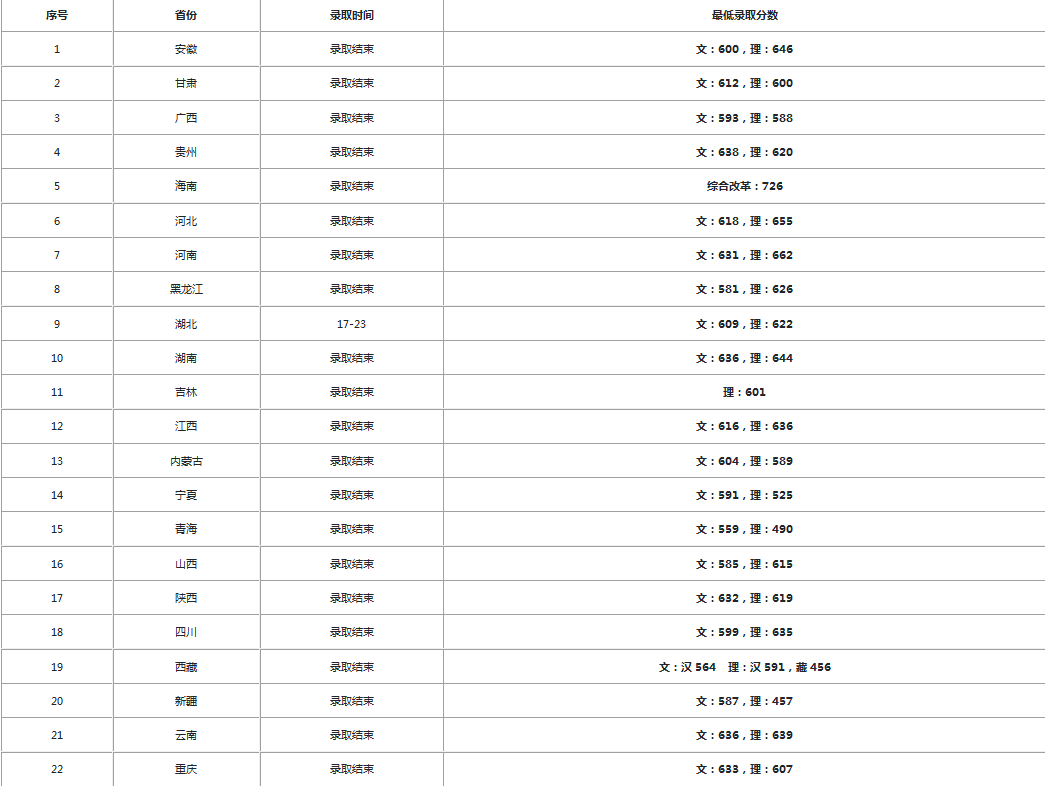
Task: Click the 省份 column header
Action: (186, 15)
